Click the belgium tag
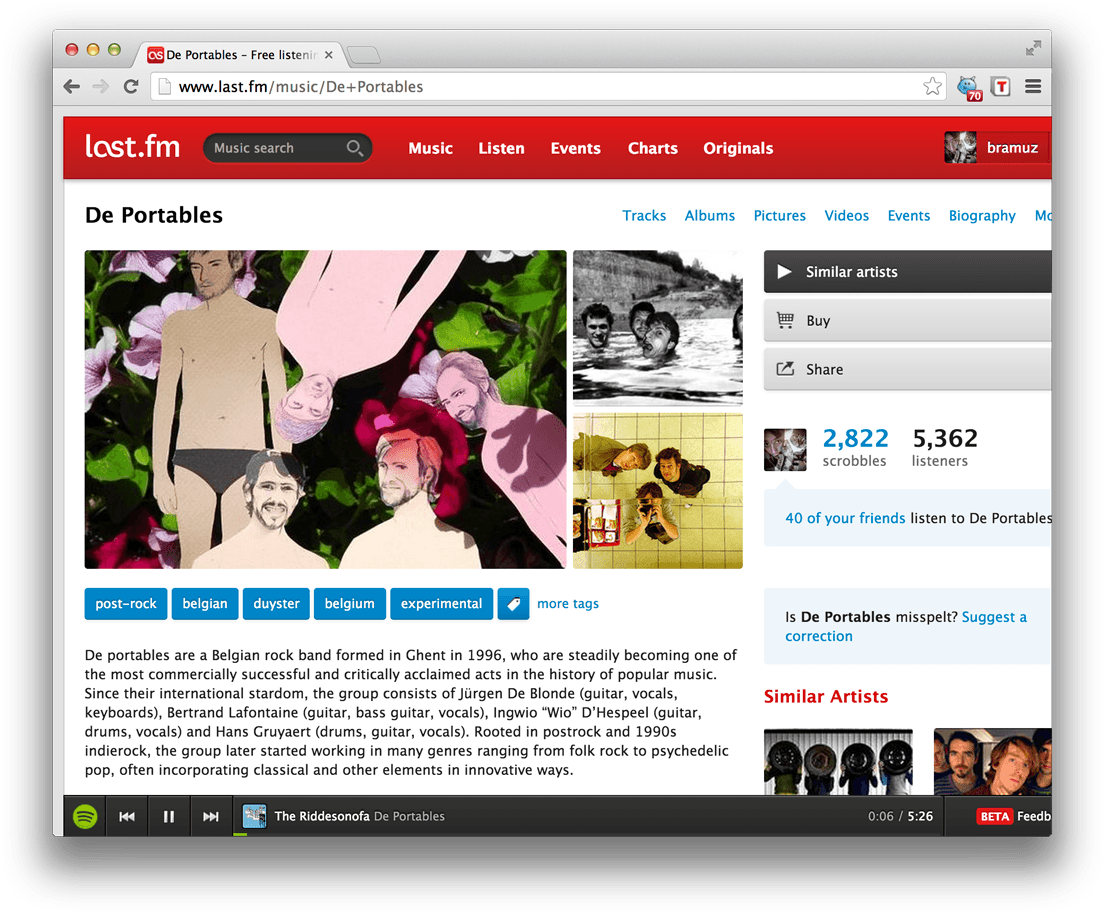Screen dimensions: 1103x912 pos(350,604)
